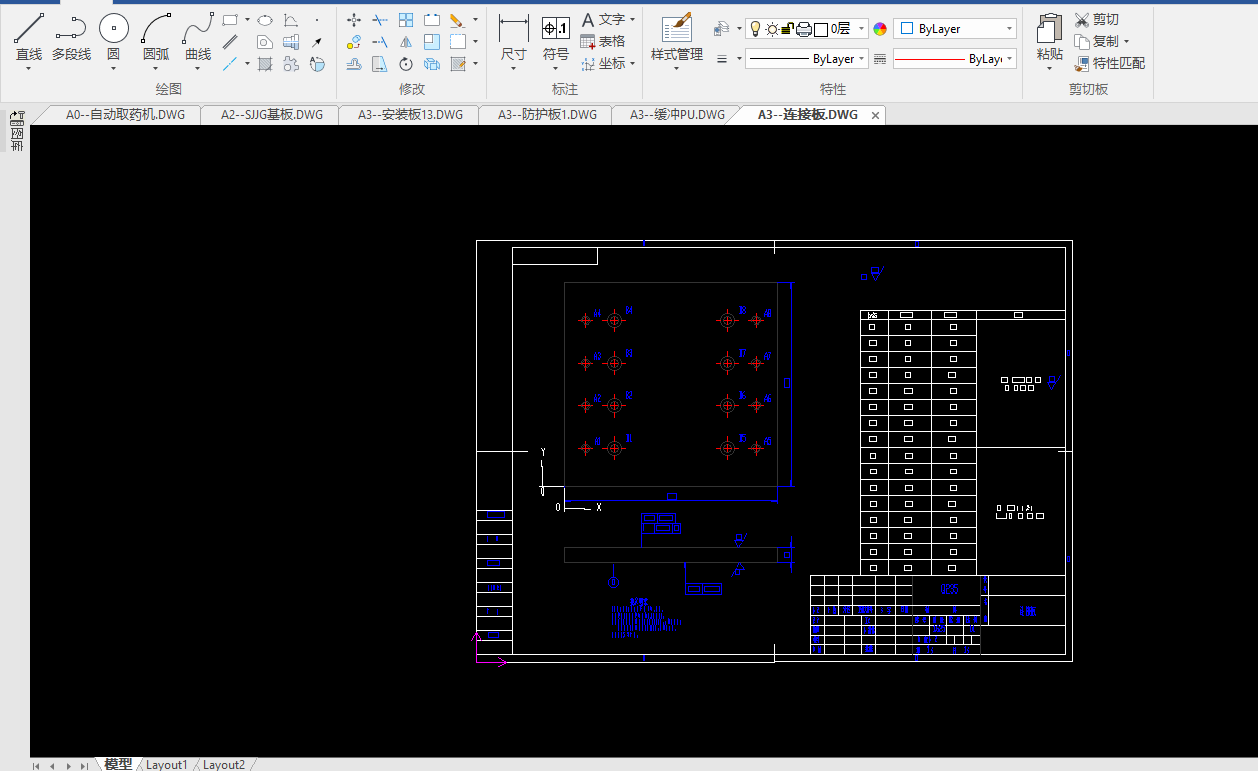Expand the 粘贴 dropdown arrow

tap(1049, 69)
